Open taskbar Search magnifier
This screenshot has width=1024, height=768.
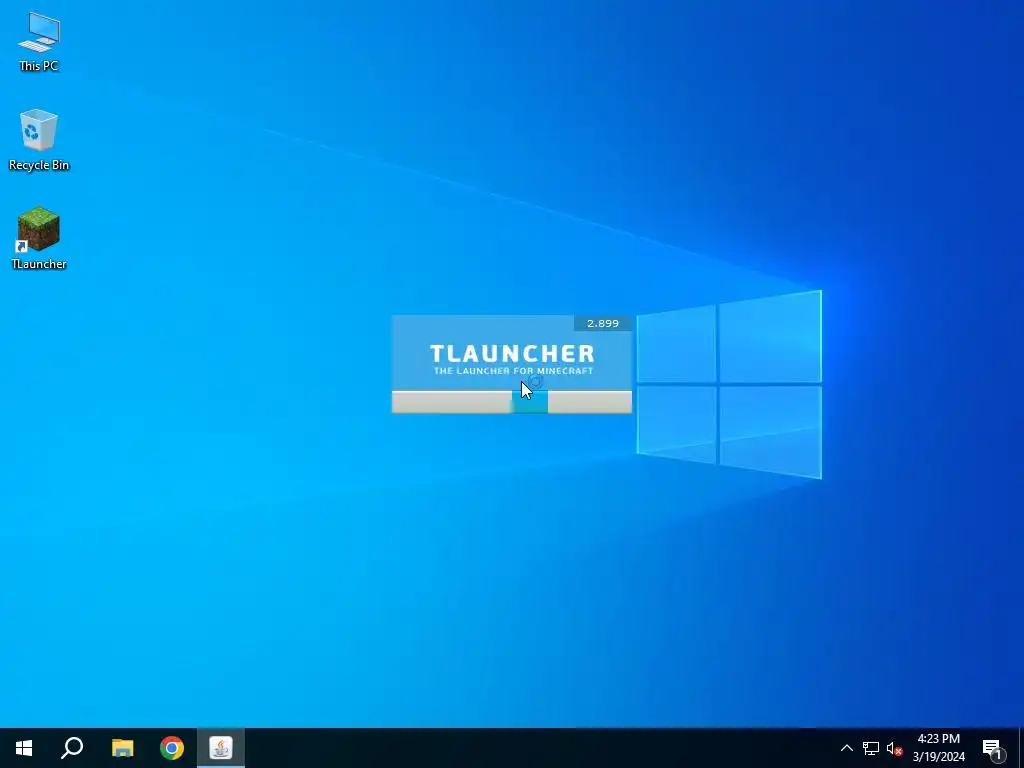coord(72,748)
